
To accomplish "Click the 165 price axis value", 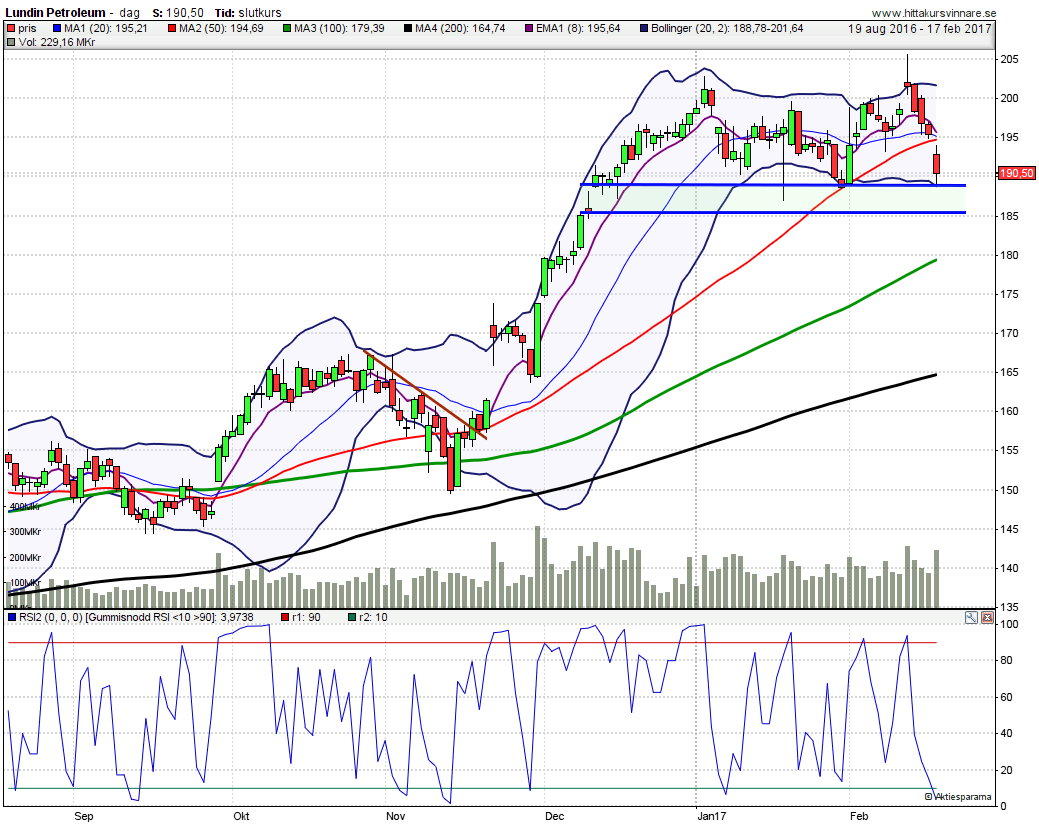I will 1009,372.
